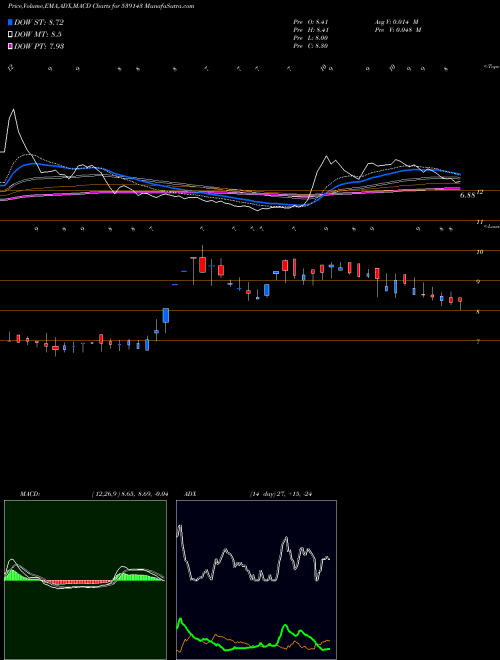Click the blue DOW ST legend swatch
Viewport: 500px width, 660px height.
click(10, 22)
